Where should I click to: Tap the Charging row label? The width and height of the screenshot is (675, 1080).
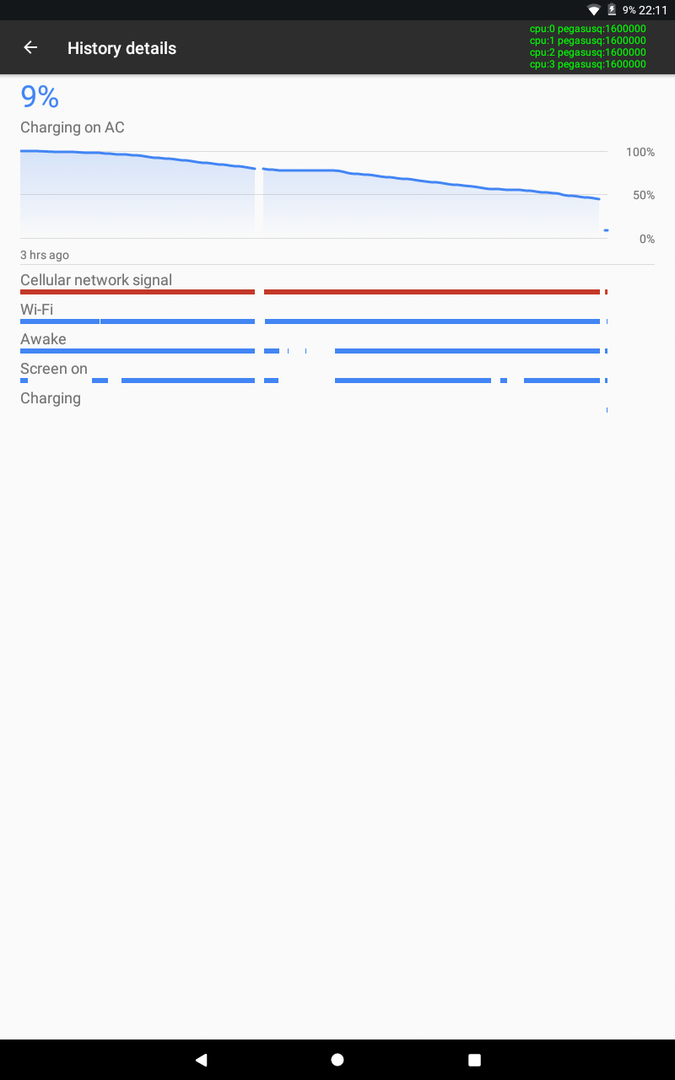coord(50,399)
